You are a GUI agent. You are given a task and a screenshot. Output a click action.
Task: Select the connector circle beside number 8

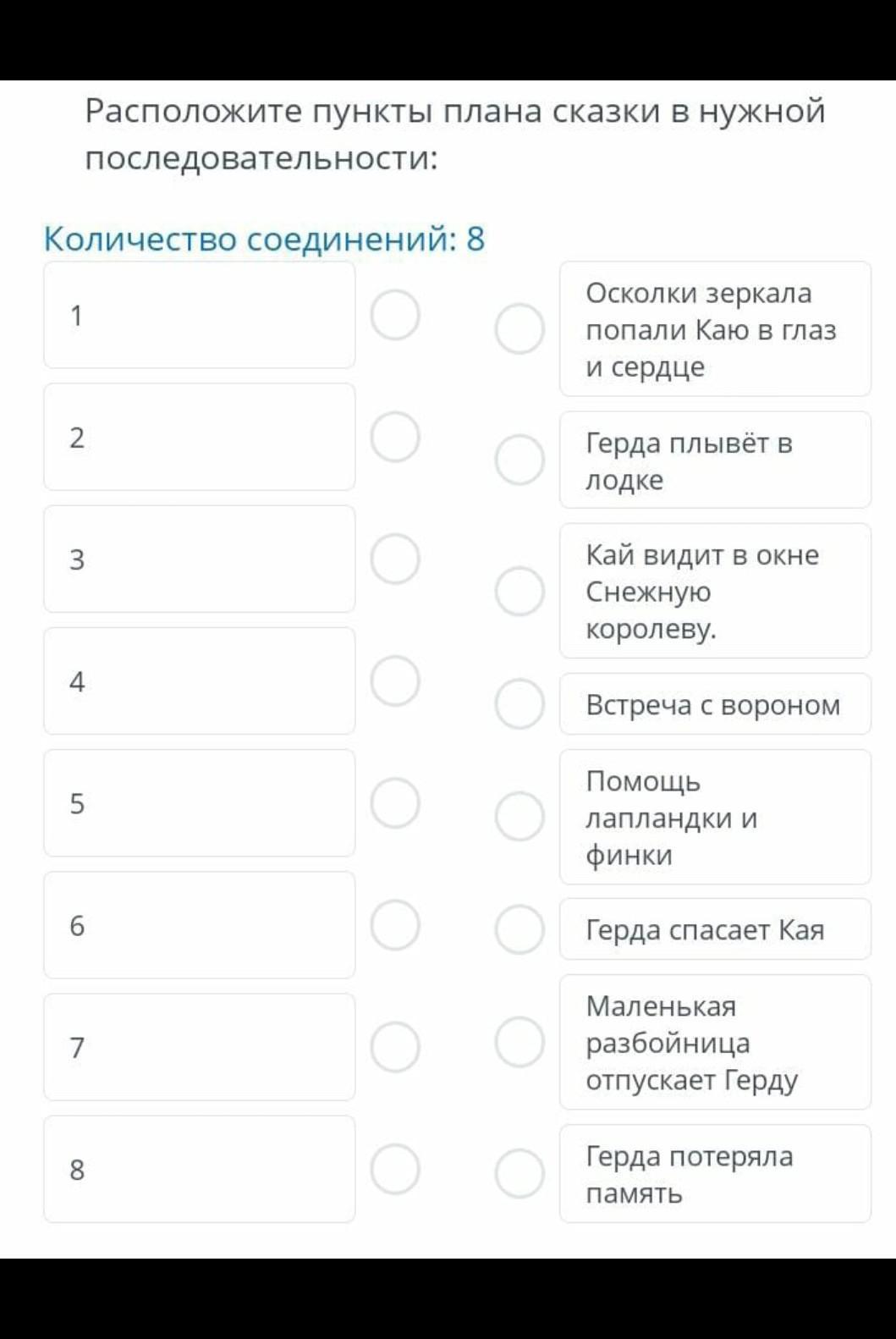click(395, 1169)
